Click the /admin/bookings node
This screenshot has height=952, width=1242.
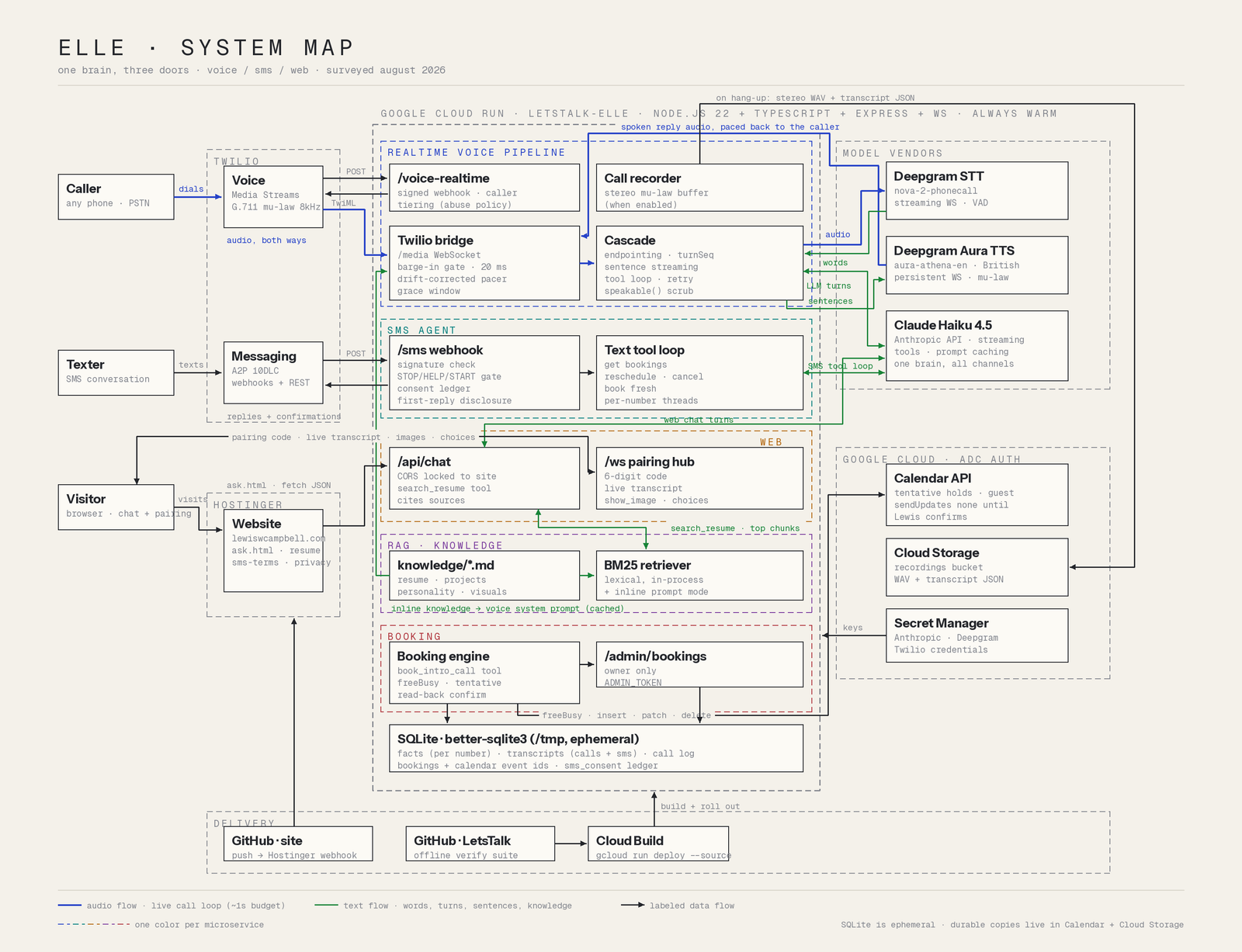699,664
